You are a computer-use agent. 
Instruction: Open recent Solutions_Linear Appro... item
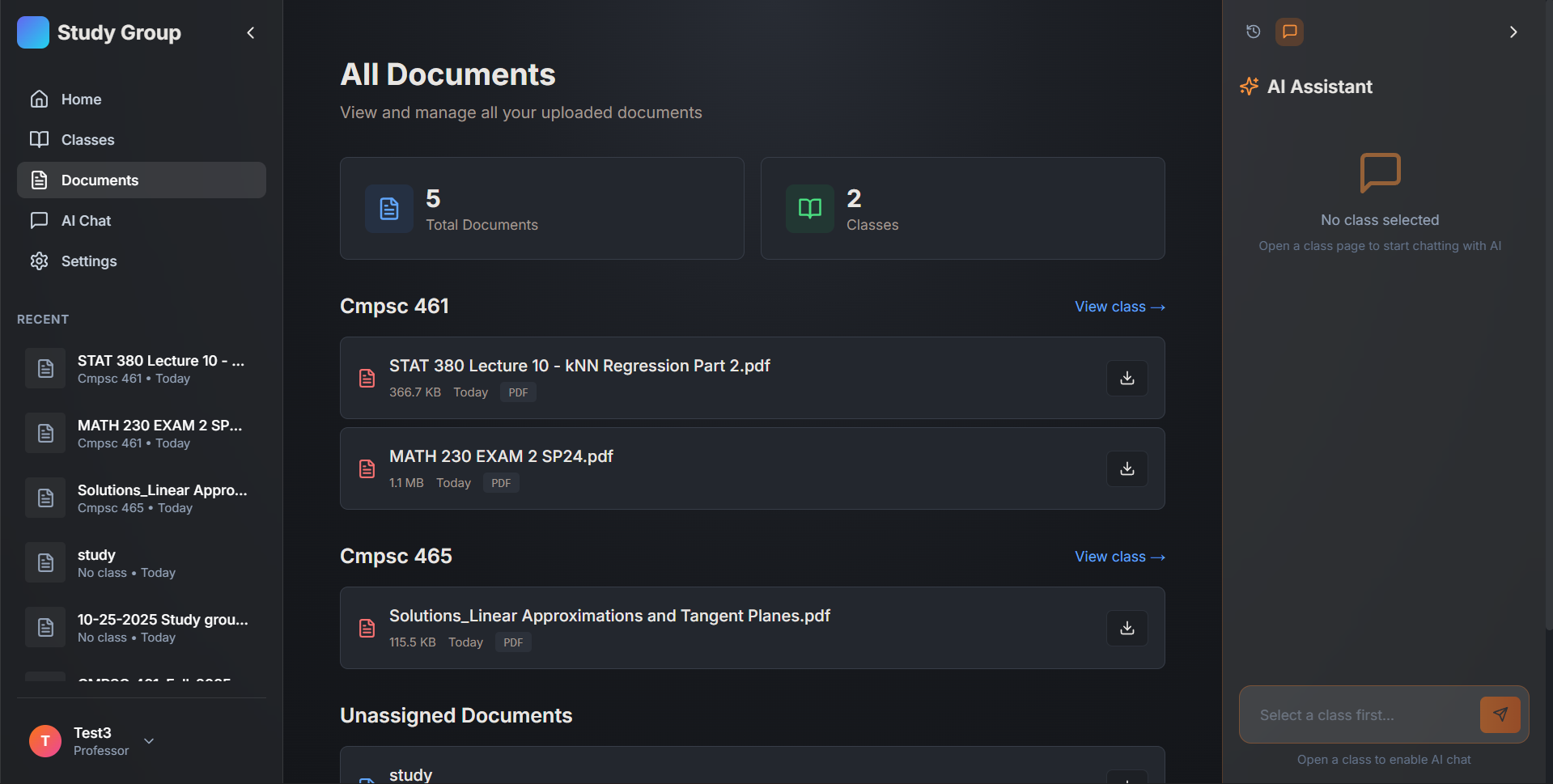(x=142, y=498)
